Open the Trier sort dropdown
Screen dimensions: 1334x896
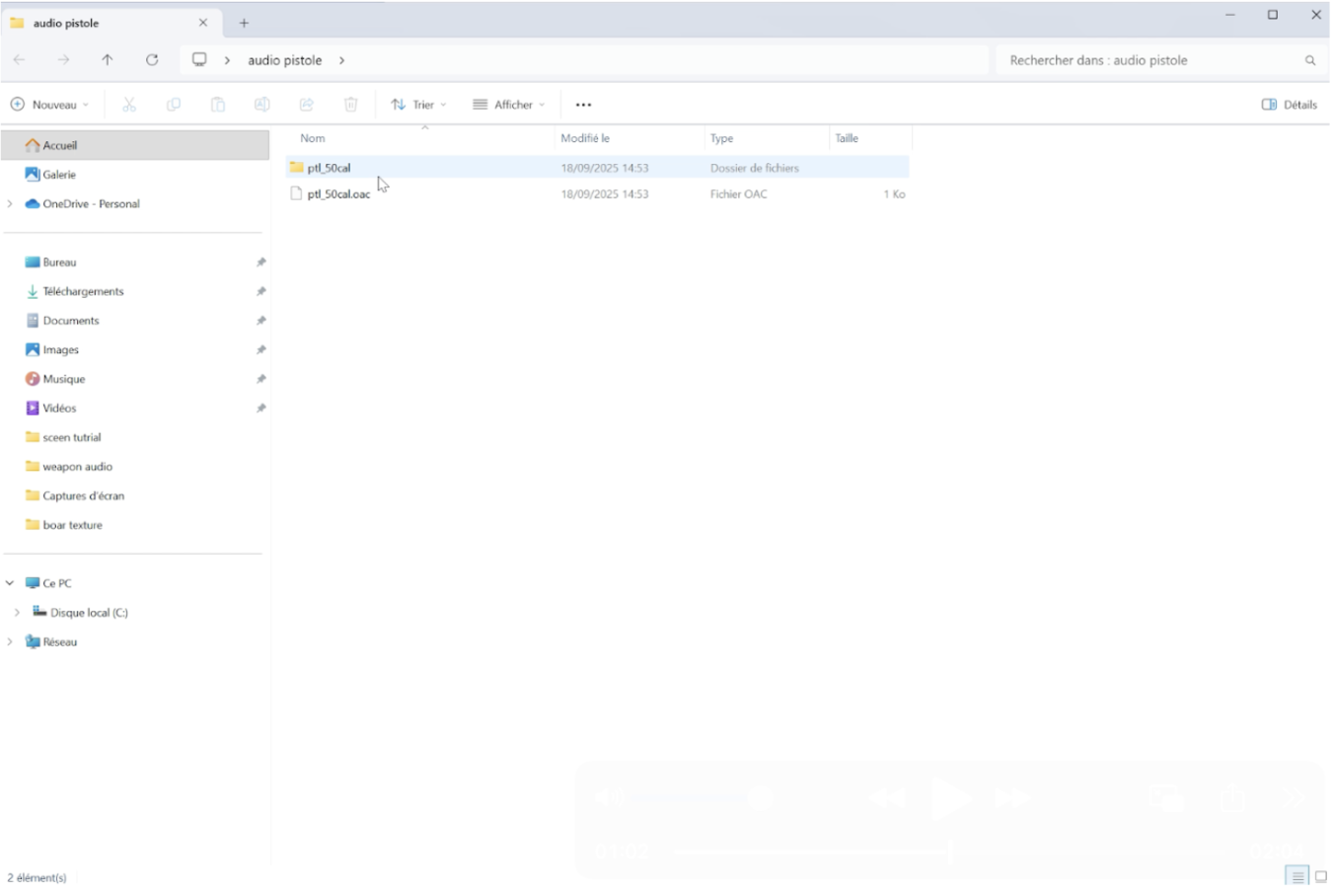pos(418,105)
